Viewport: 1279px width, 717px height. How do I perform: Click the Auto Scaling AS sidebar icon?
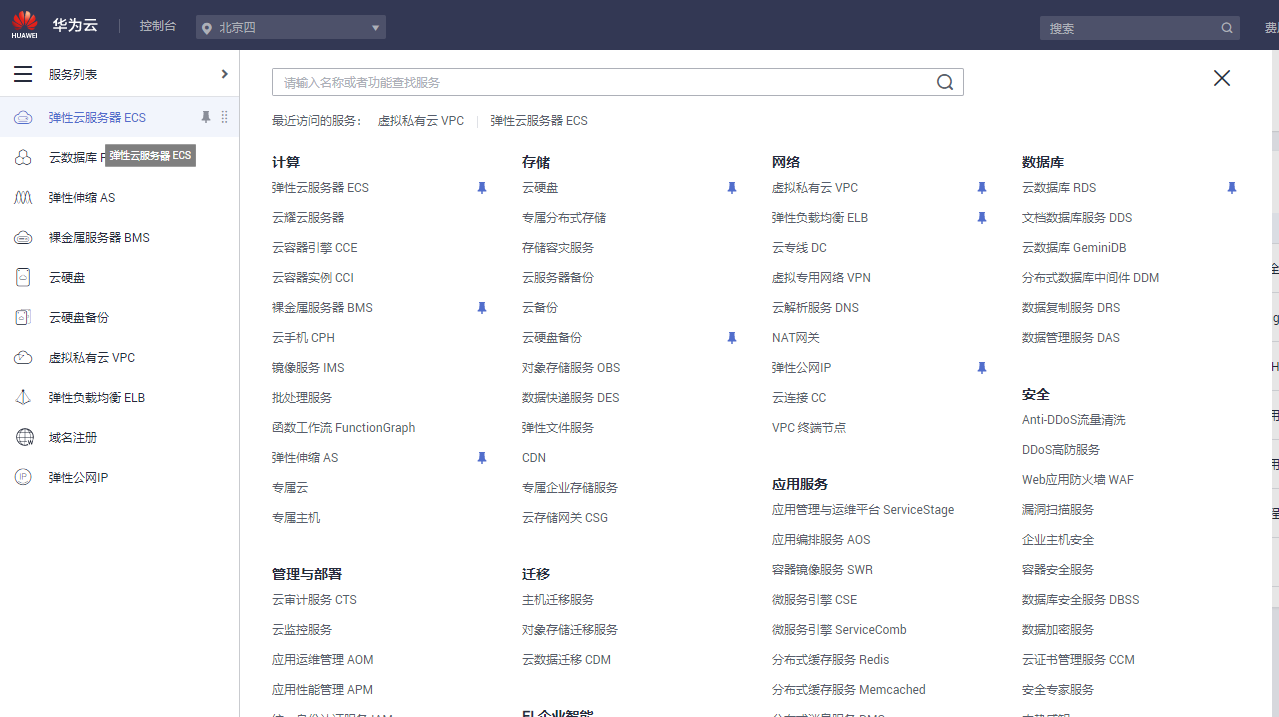point(23,197)
